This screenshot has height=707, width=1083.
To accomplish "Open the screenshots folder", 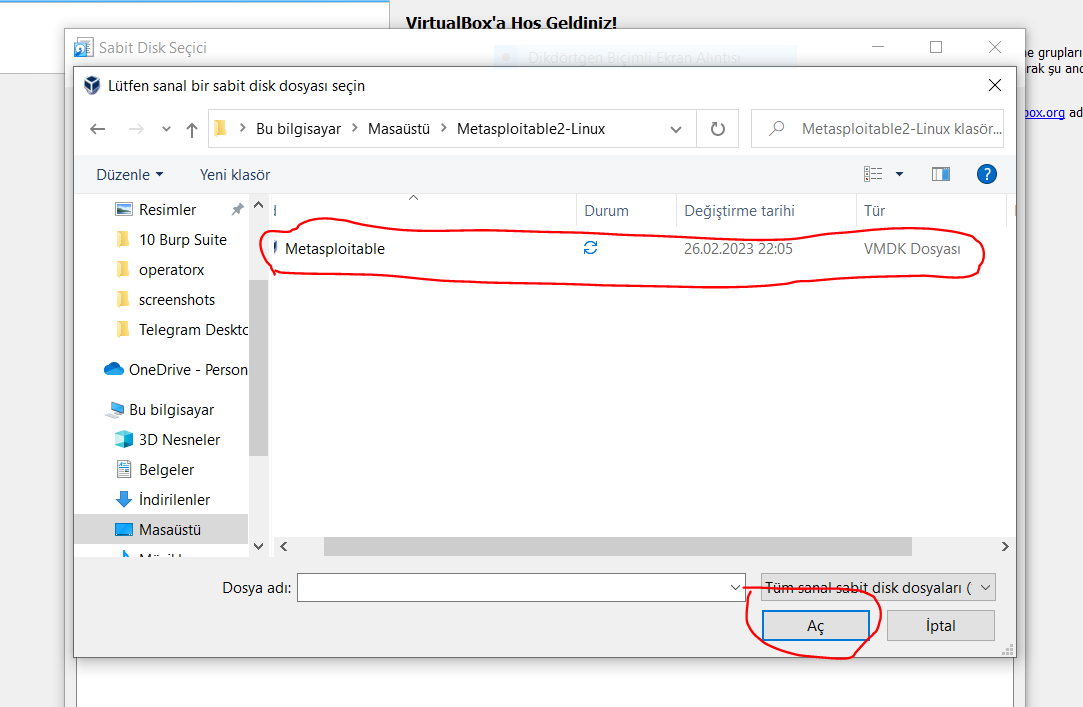I will tap(177, 300).
